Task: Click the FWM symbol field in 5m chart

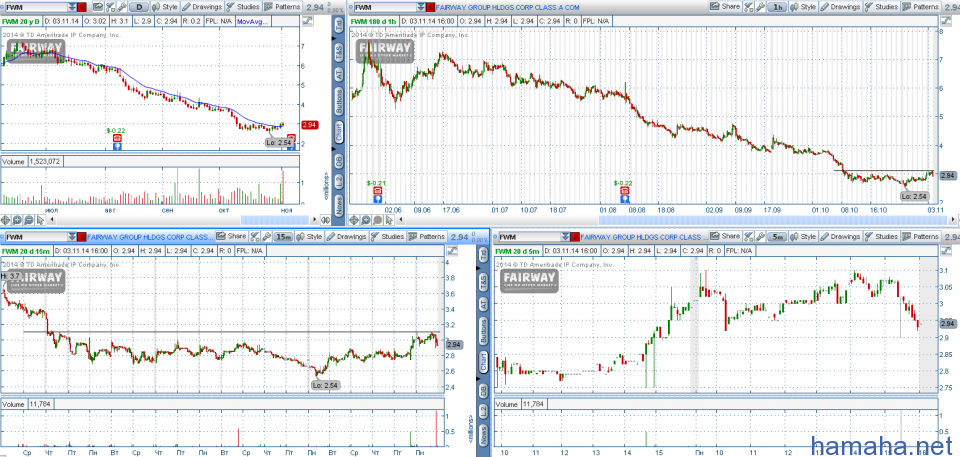Action: click(x=530, y=236)
